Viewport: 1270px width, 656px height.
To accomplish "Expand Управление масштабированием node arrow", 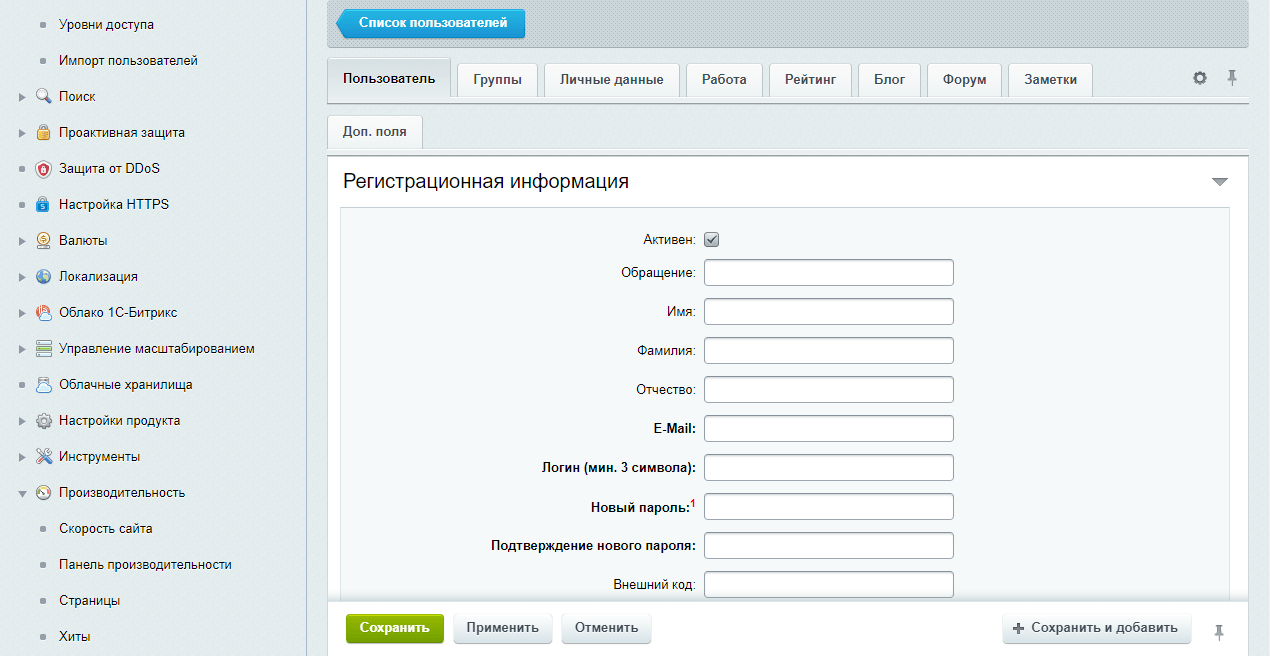I will coord(22,349).
